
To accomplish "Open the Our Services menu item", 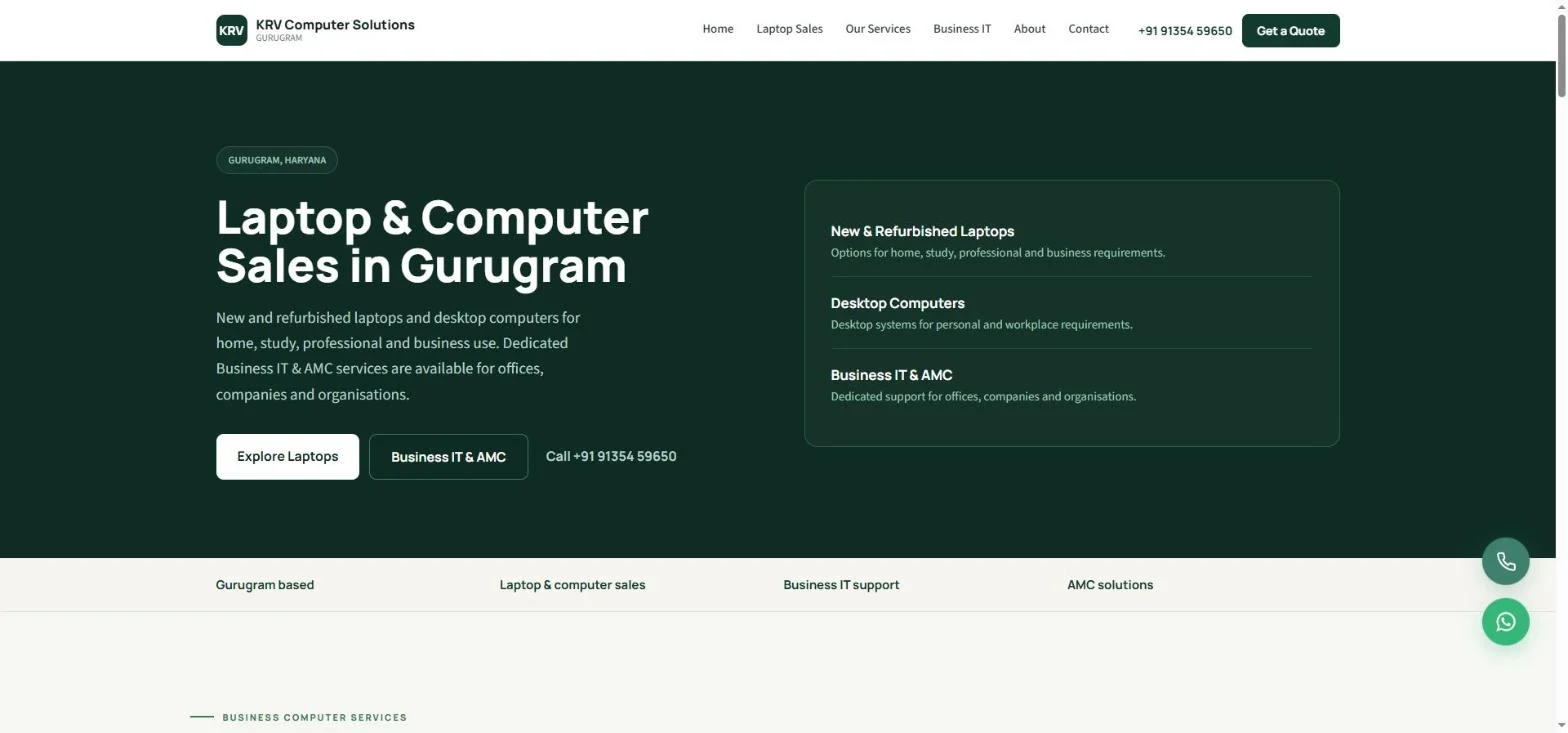I will 878,29.
